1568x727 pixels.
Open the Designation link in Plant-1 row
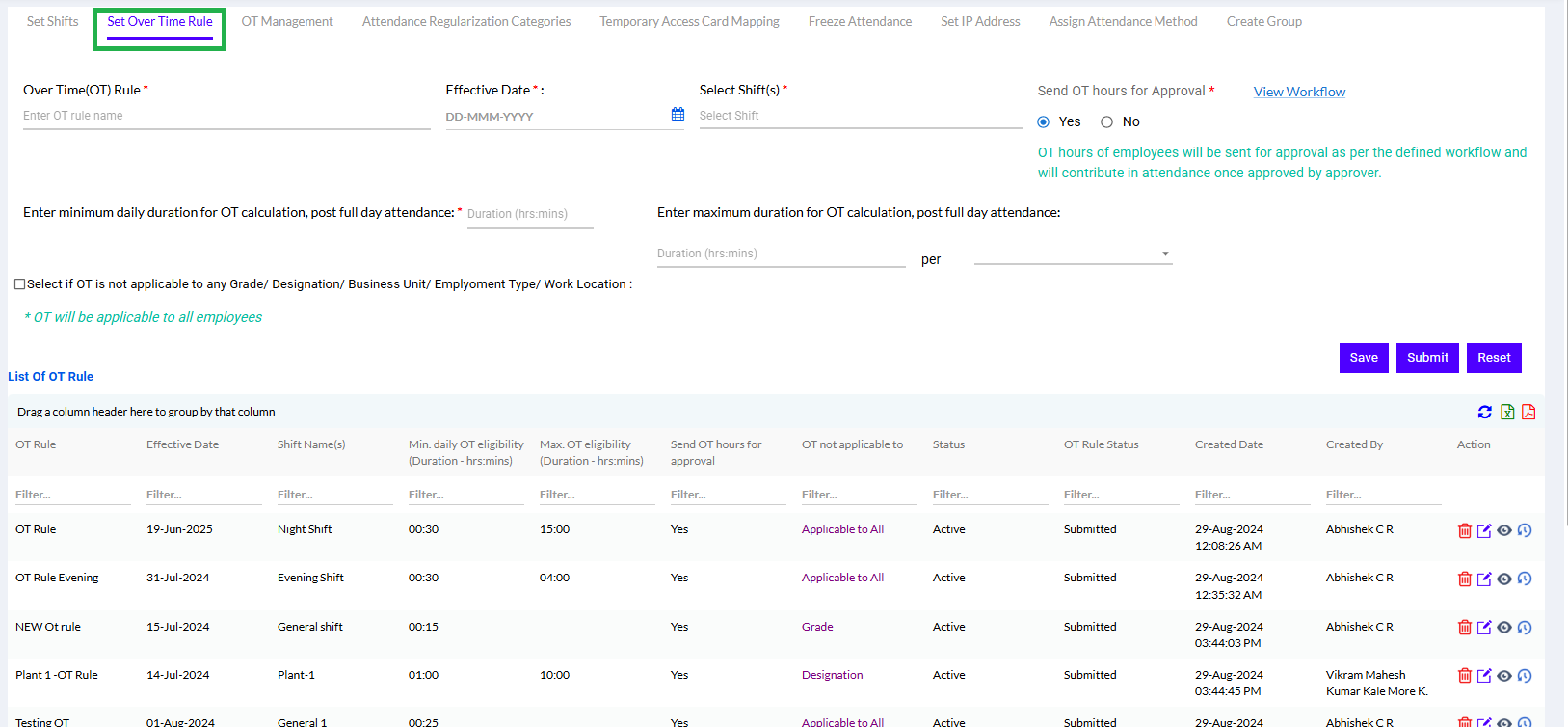pyautogui.click(x=832, y=675)
